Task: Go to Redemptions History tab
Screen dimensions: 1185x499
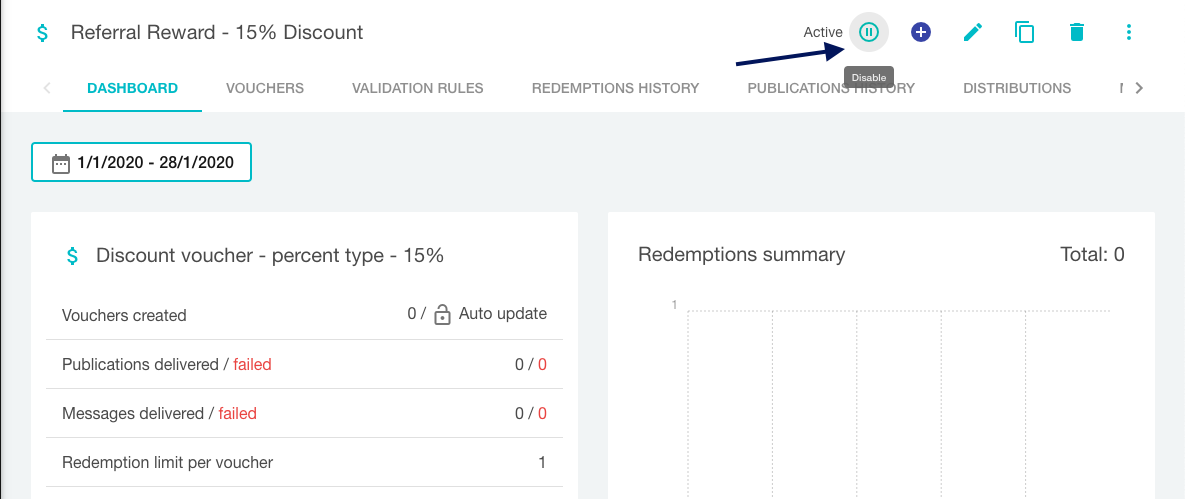Action: 615,88
